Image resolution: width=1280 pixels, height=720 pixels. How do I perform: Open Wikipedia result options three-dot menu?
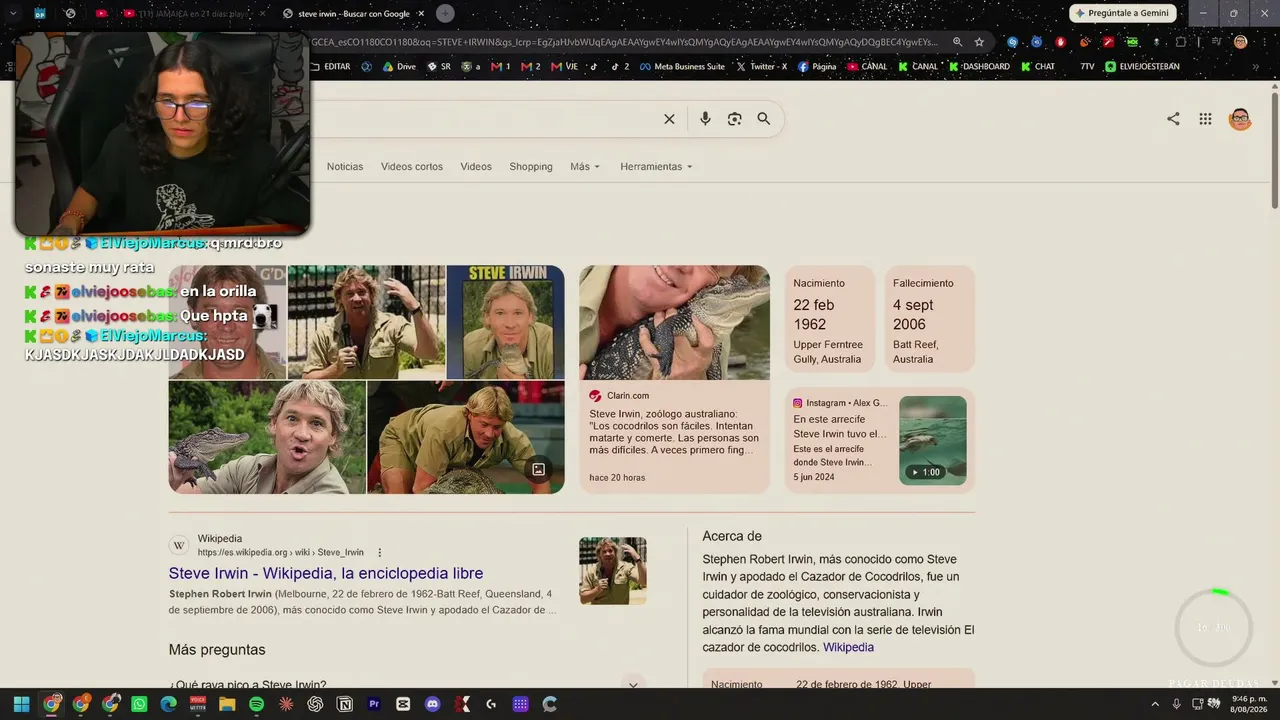[x=380, y=553]
